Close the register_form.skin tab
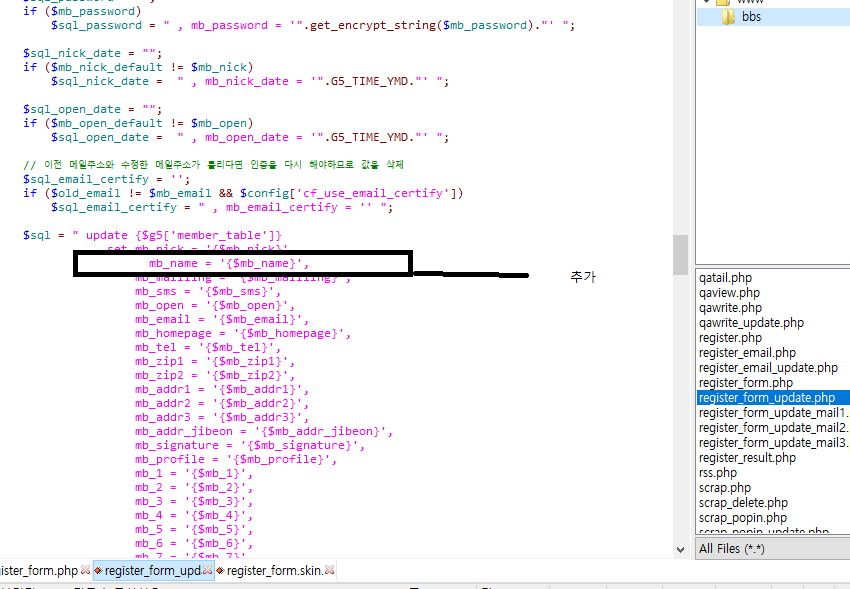Viewport: 850px width, 589px height. coord(329,571)
